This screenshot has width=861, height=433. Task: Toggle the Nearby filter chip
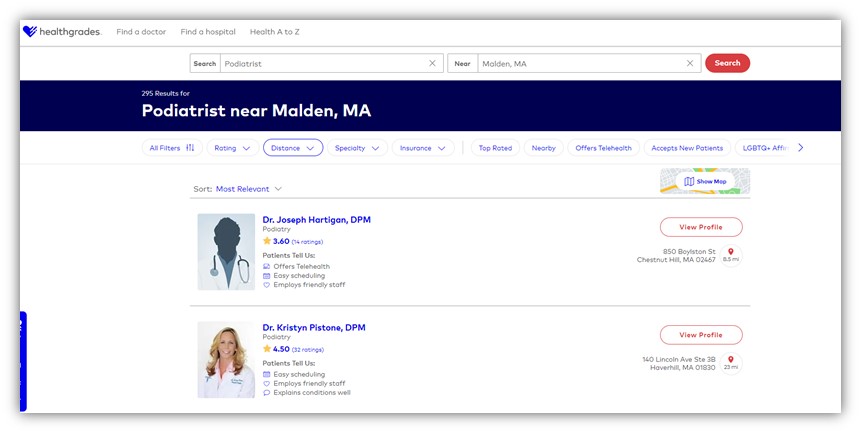tap(544, 148)
